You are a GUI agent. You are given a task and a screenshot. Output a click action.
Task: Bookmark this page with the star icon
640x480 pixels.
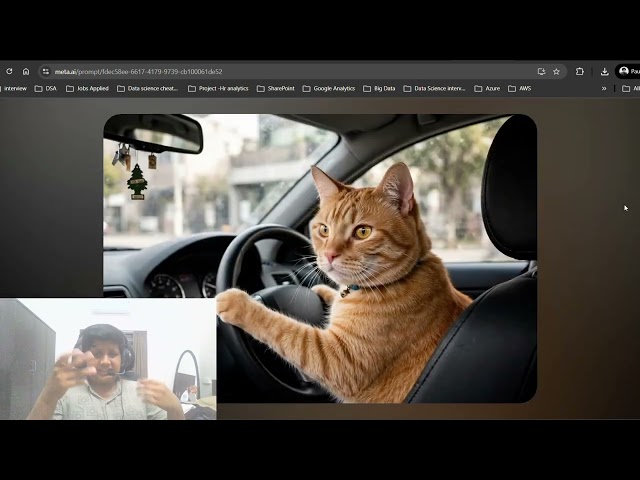click(556, 71)
